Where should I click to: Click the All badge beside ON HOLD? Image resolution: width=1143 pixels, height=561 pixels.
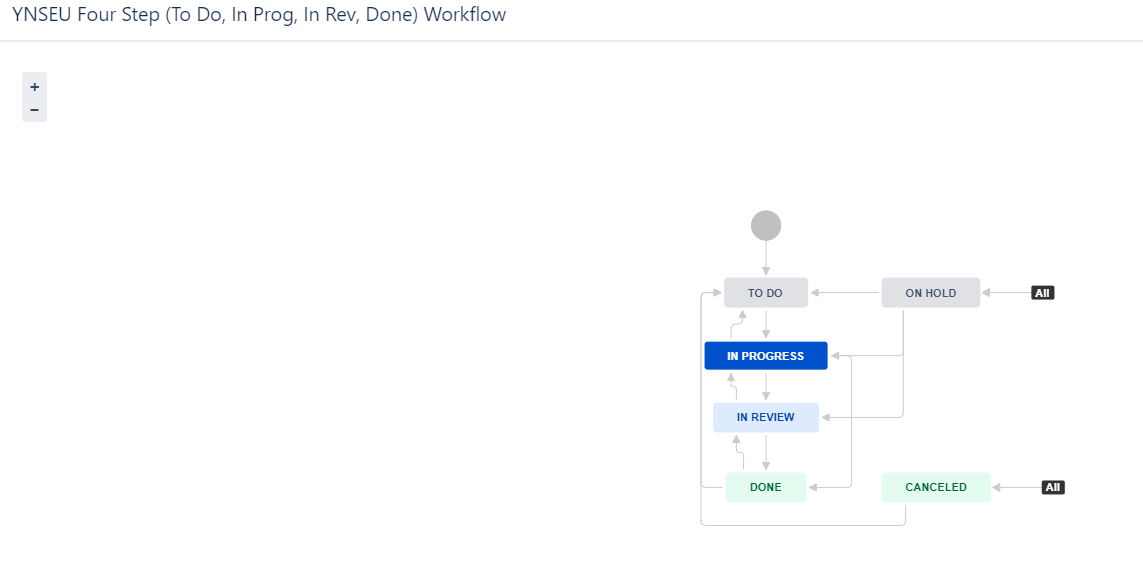pyautogui.click(x=1042, y=293)
